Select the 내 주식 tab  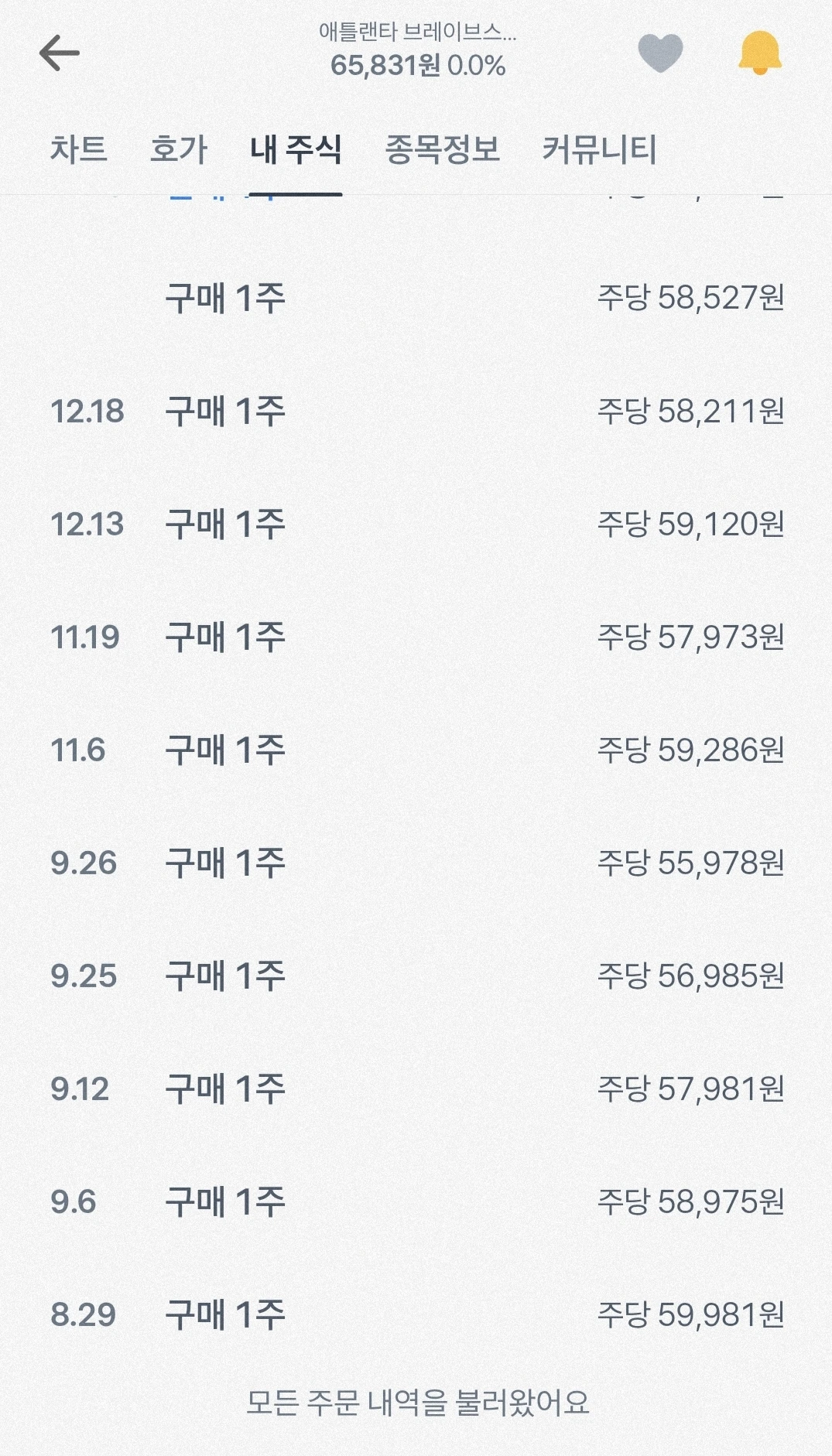(x=296, y=149)
